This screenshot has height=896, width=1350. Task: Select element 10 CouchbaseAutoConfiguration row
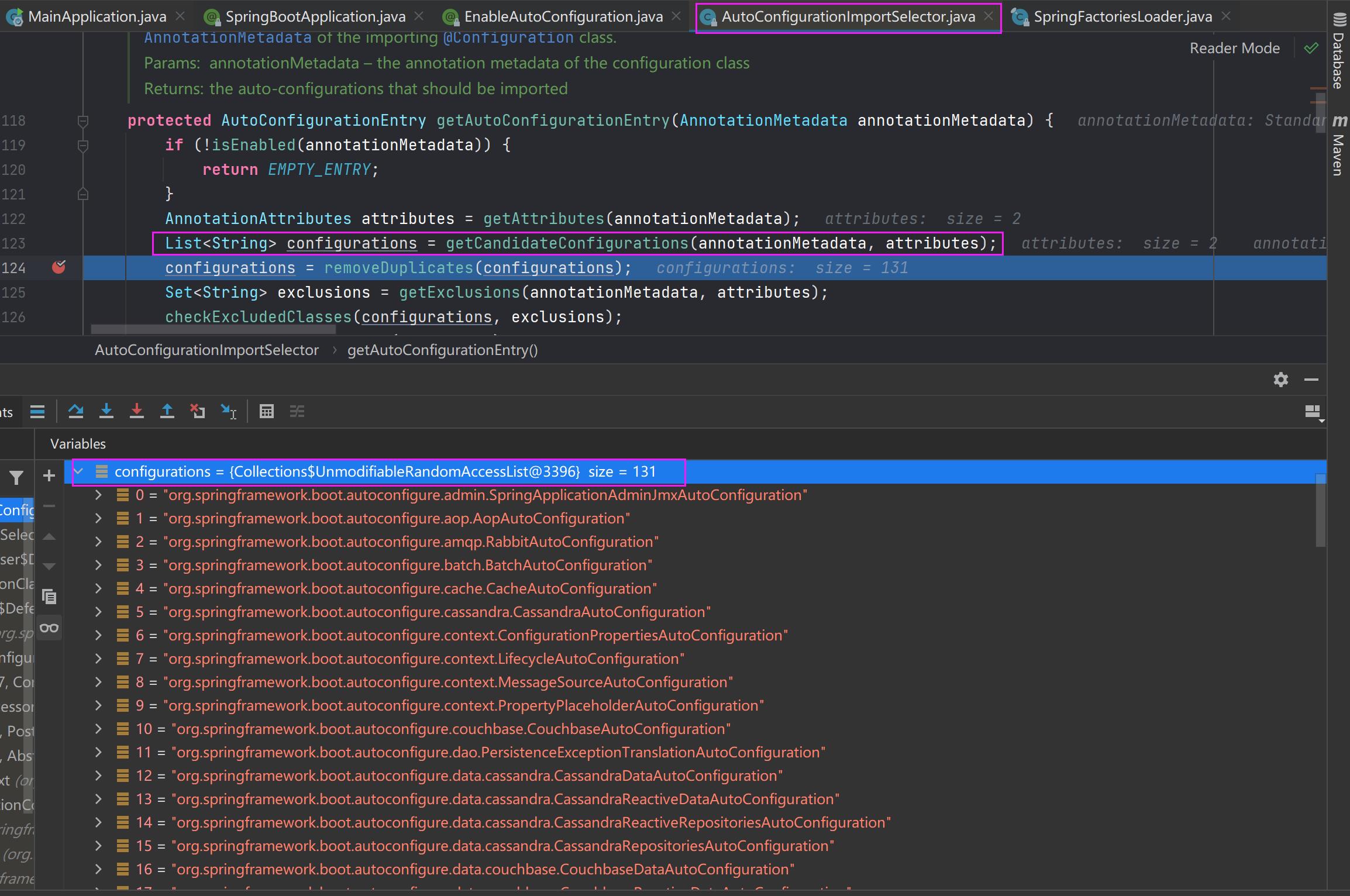[x=690, y=729]
